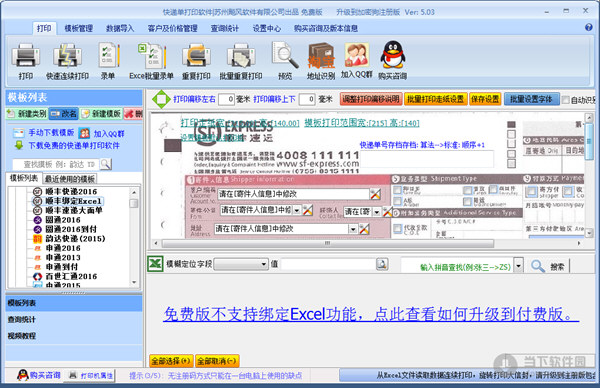Expand the 联络人 combo box
Screen dimensions: 600x388
pyautogui.click(x=377, y=212)
